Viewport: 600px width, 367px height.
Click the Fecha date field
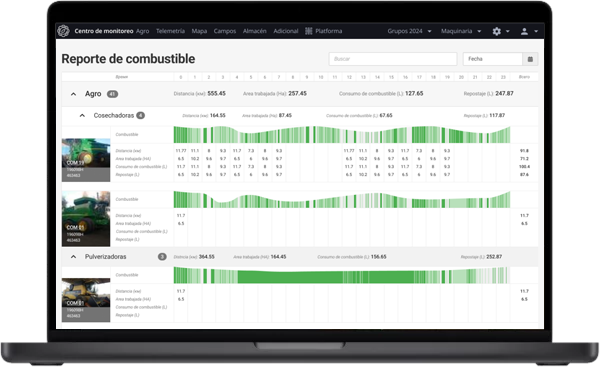click(x=493, y=59)
